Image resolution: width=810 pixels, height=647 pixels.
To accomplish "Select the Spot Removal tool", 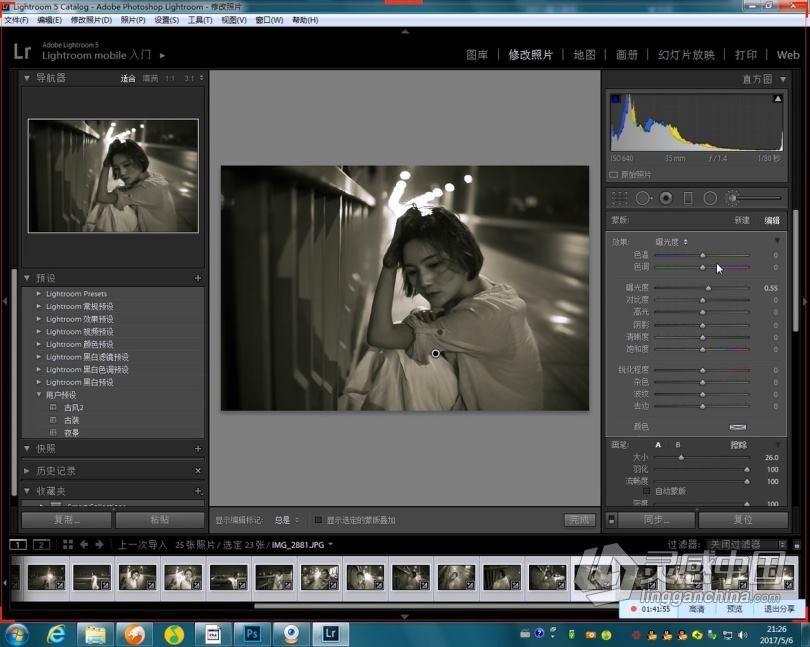I will [x=643, y=198].
